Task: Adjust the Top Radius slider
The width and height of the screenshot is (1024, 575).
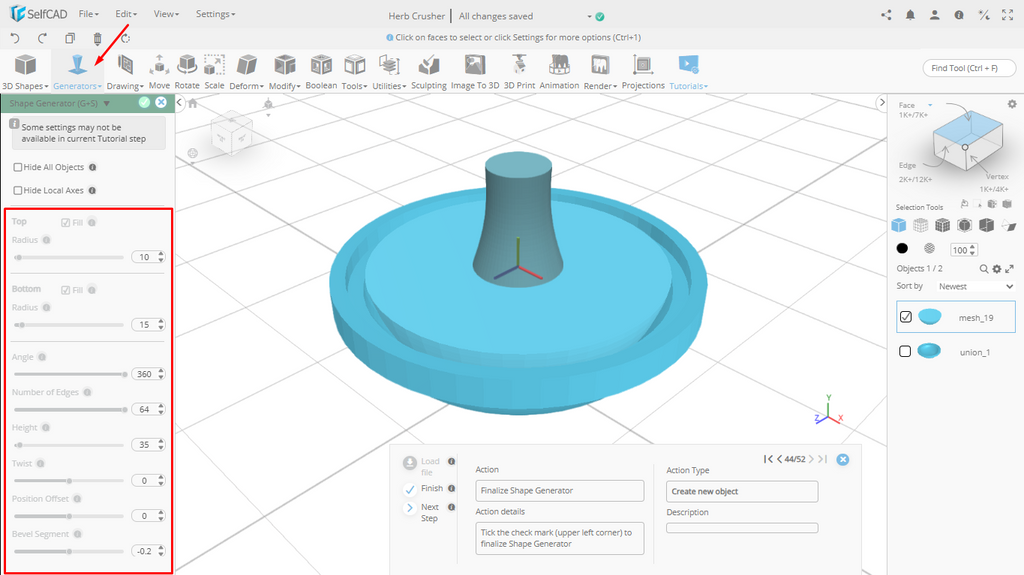Action: coord(69,257)
